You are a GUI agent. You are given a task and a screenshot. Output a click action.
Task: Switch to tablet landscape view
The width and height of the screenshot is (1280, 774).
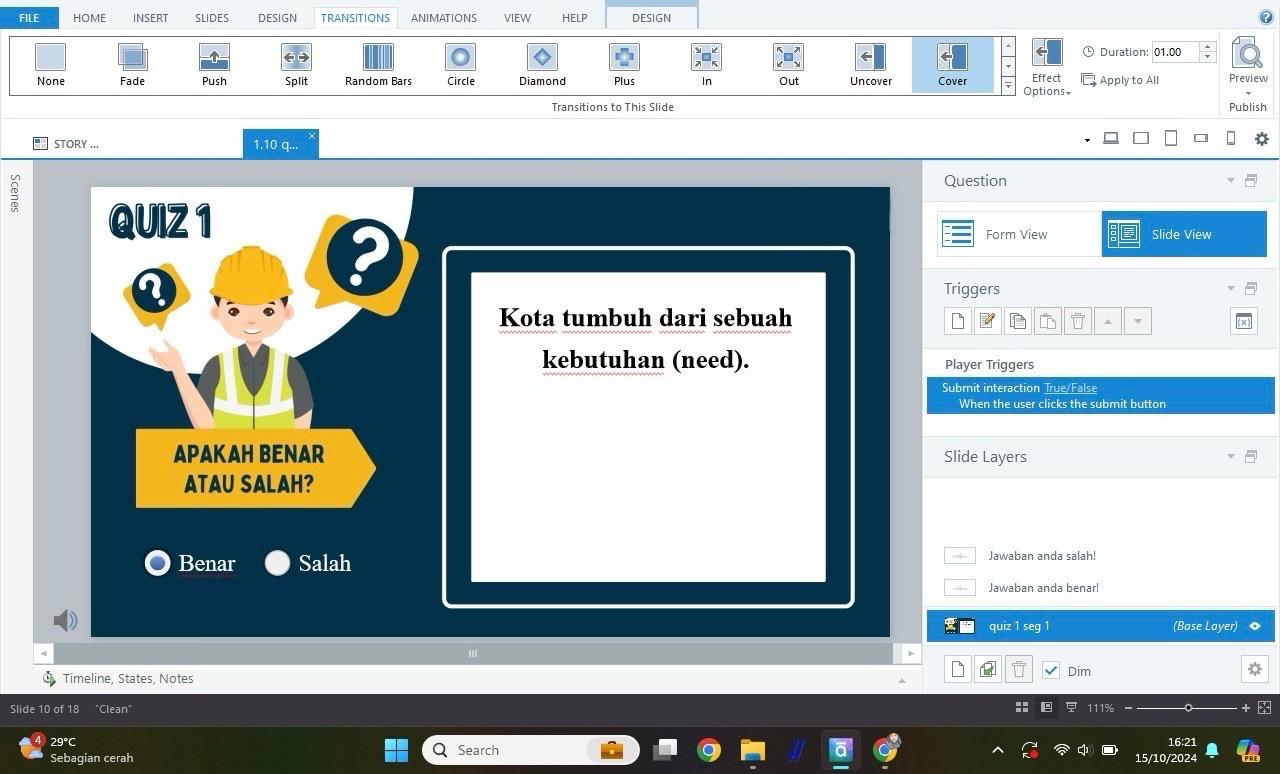[x=1141, y=139]
